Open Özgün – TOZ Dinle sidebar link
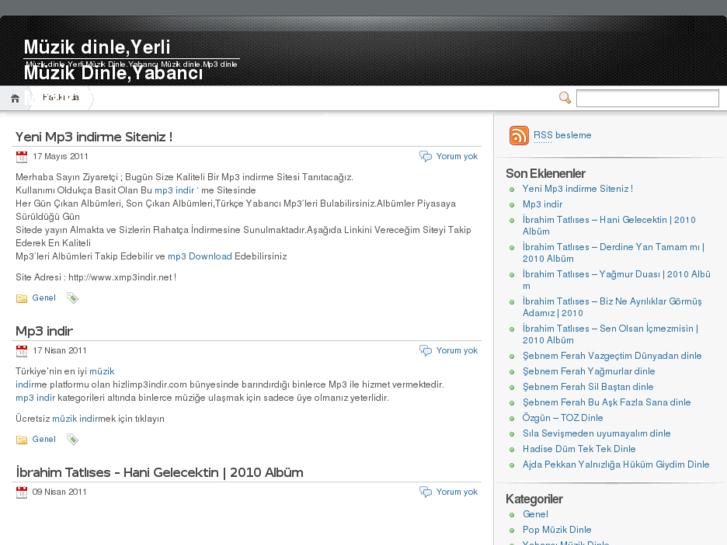Screen dimensions: 727x545 click(x=562, y=418)
